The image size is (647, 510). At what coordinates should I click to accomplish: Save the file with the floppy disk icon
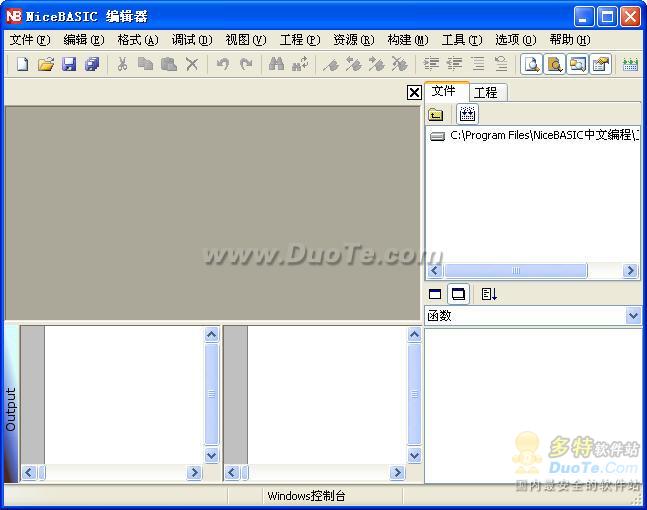point(69,64)
